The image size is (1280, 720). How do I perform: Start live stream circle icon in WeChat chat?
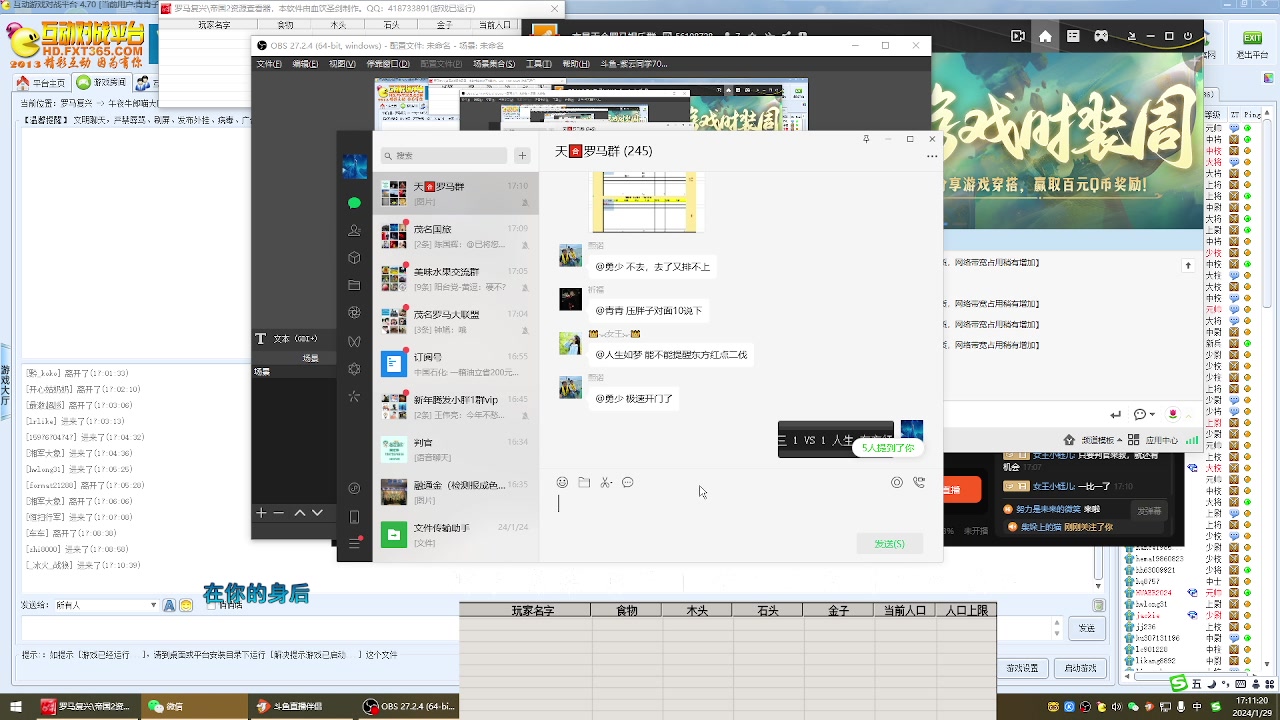(896, 482)
